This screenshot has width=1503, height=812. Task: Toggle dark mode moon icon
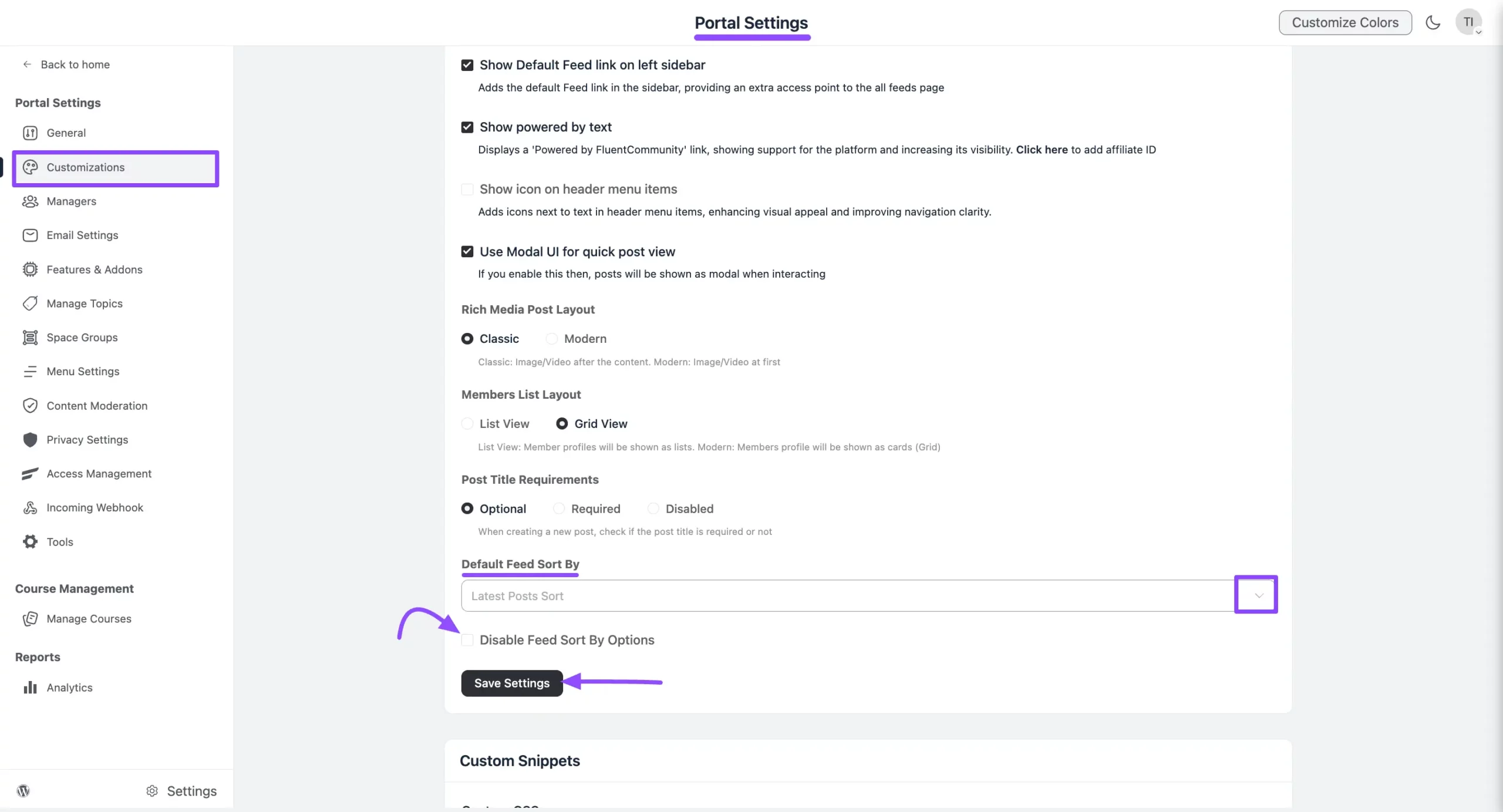1433,22
